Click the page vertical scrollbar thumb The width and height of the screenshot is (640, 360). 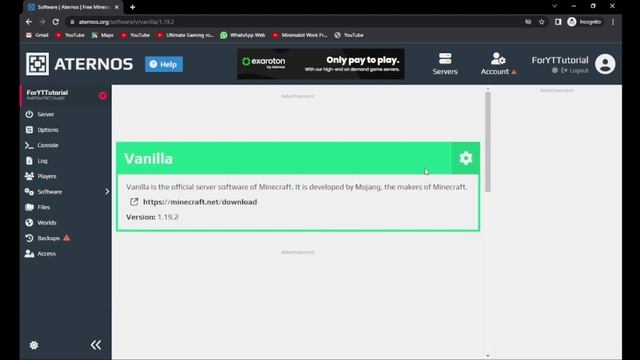(488, 142)
